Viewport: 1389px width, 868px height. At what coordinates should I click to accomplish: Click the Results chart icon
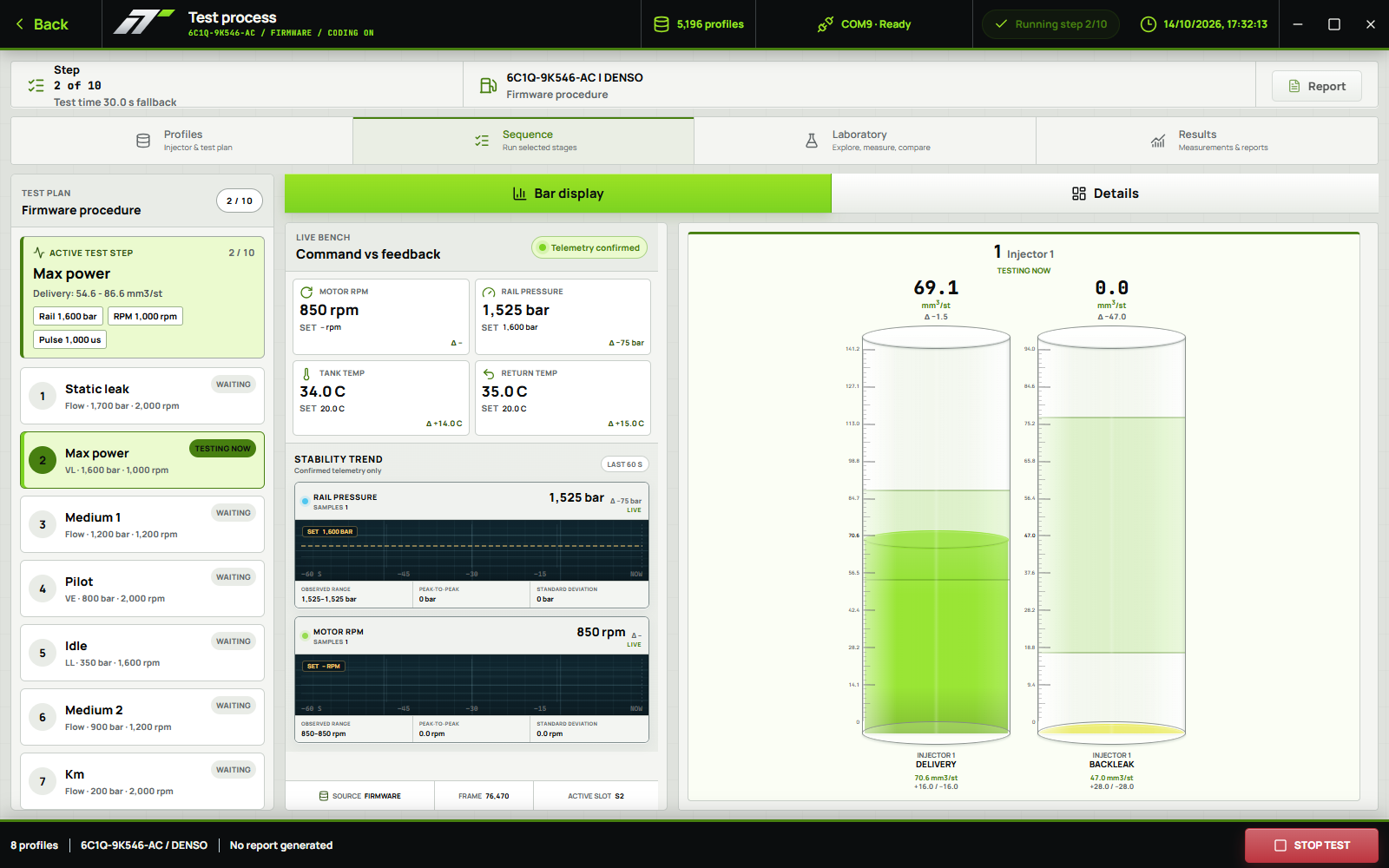[x=1158, y=141]
